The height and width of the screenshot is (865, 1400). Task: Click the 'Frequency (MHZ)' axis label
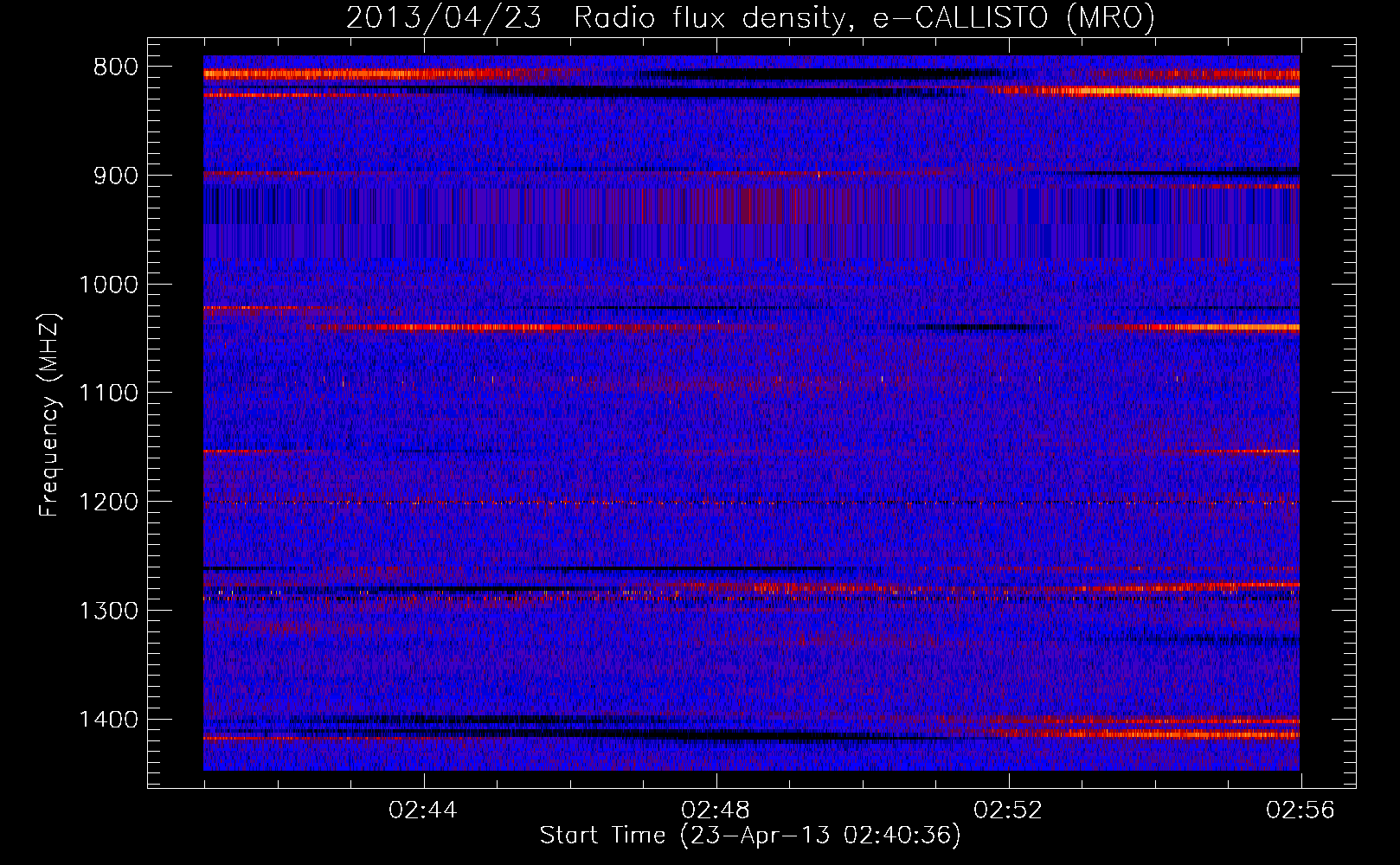pos(49,415)
